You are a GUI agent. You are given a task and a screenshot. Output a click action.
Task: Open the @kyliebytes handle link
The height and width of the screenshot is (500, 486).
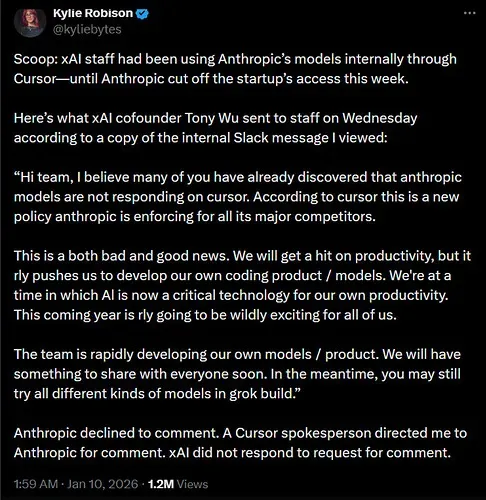(x=87, y=30)
